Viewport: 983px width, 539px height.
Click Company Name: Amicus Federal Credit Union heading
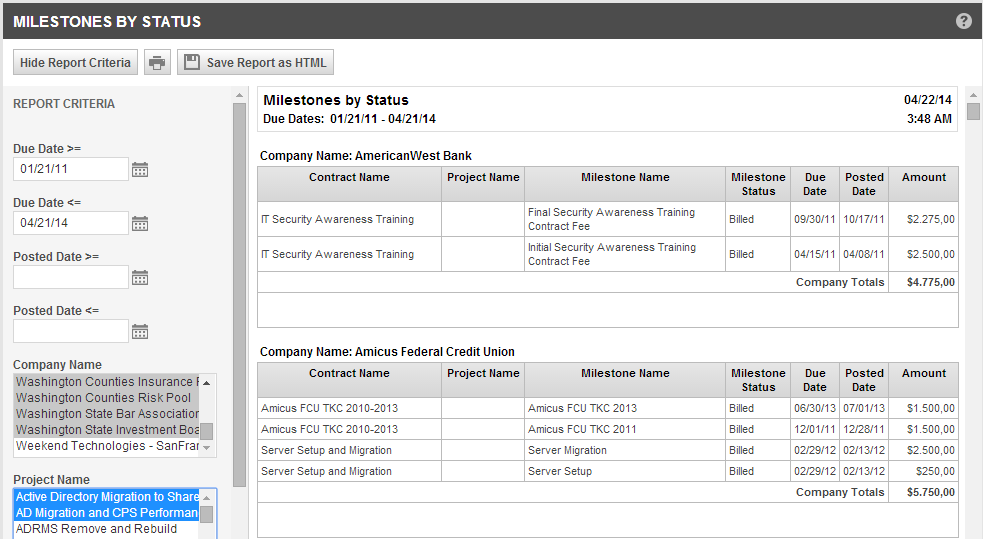click(x=387, y=352)
